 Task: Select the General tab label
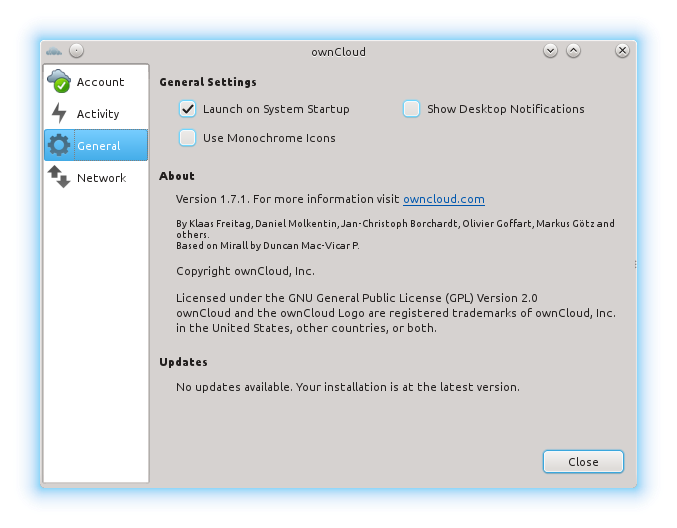tap(99, 146)
